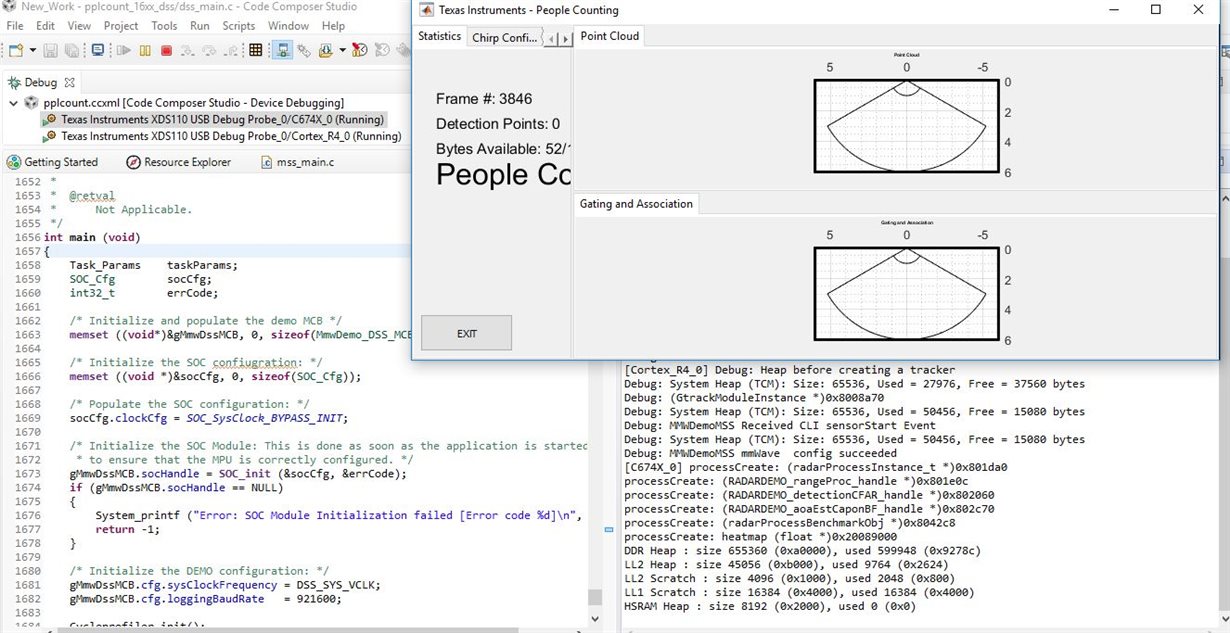Switch to the Resource Explorer tab
Viewport: 1230px width, 633px height.
187,162
